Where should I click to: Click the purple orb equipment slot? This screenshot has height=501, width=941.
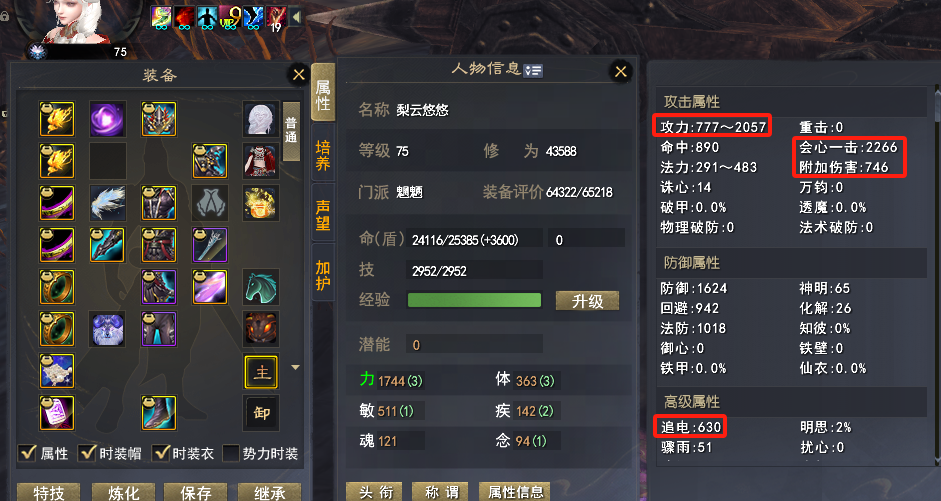(107, 119)
